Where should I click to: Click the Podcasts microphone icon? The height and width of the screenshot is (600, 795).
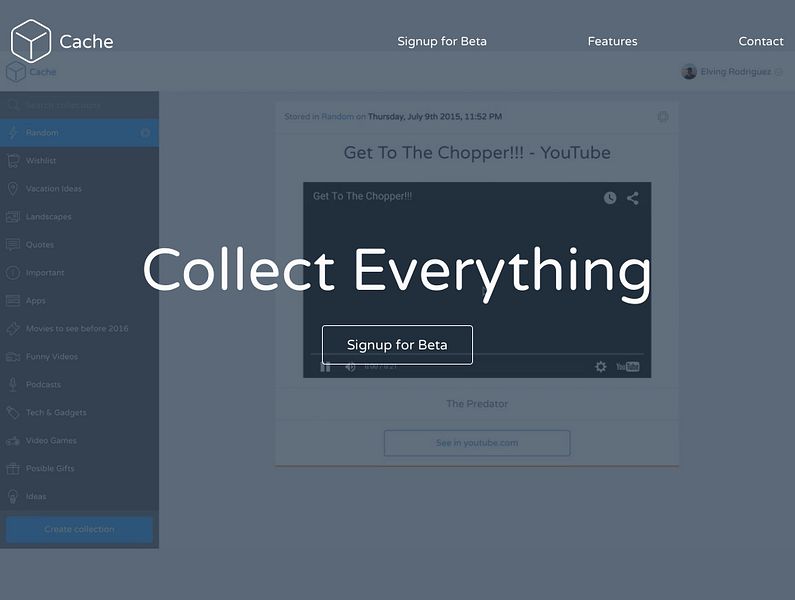[x=13, y=385]
